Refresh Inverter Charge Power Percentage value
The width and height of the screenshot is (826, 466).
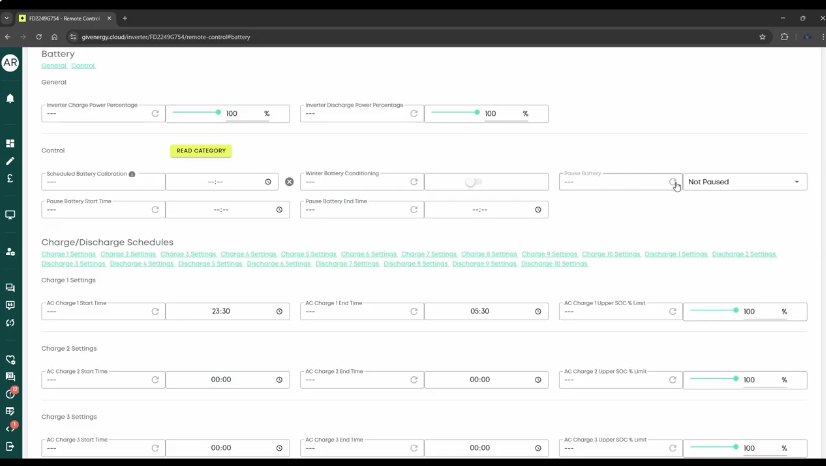click(x=155, y=114)
